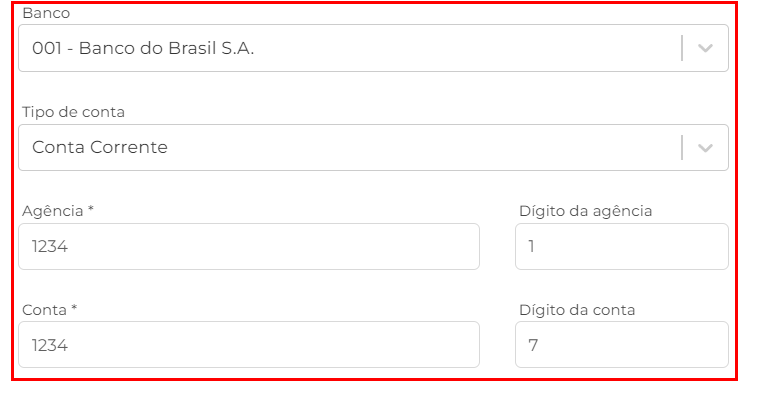
Task: Click the asterisk next to Agência
Action: pos(91,209)
